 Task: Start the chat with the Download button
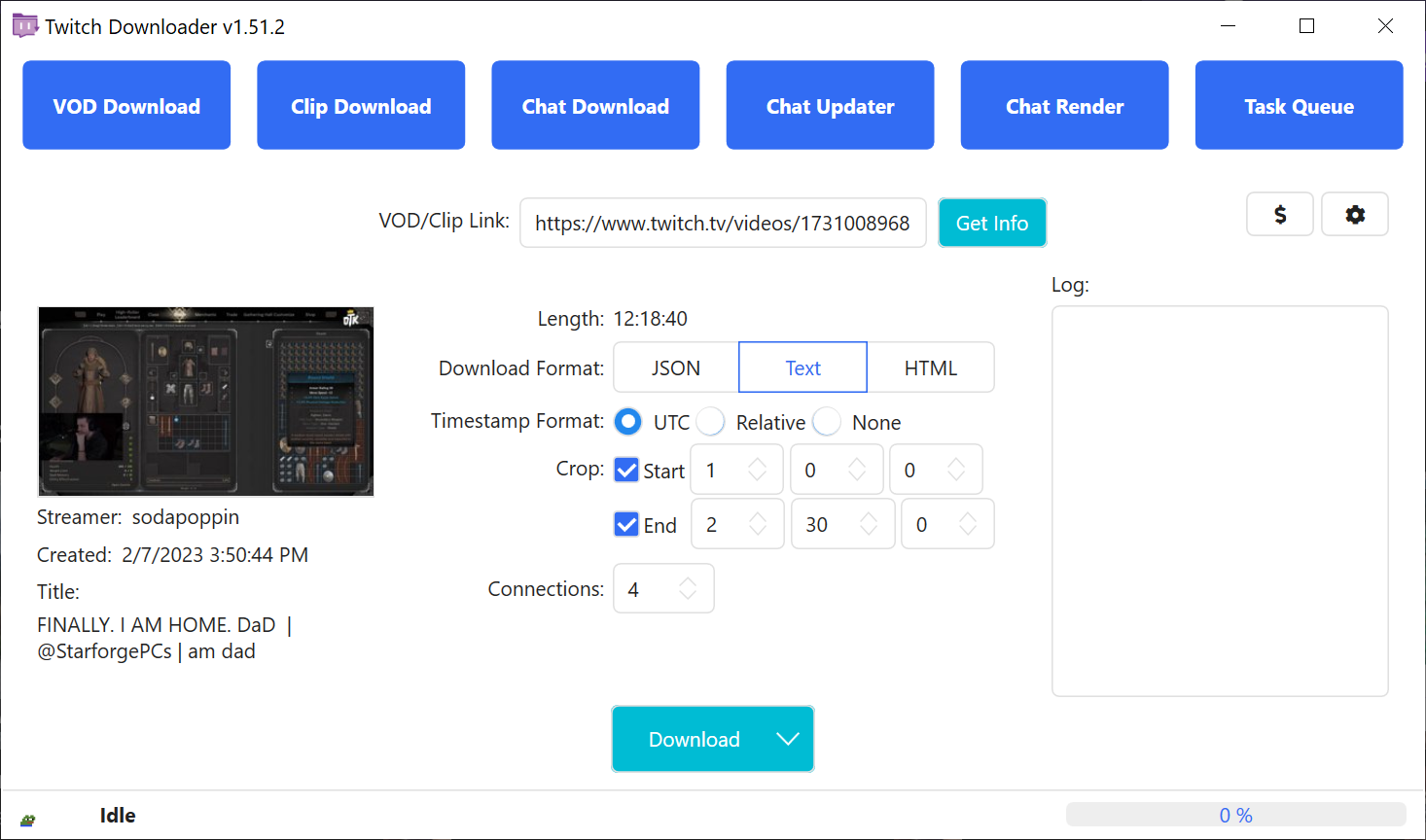point(694,739)
